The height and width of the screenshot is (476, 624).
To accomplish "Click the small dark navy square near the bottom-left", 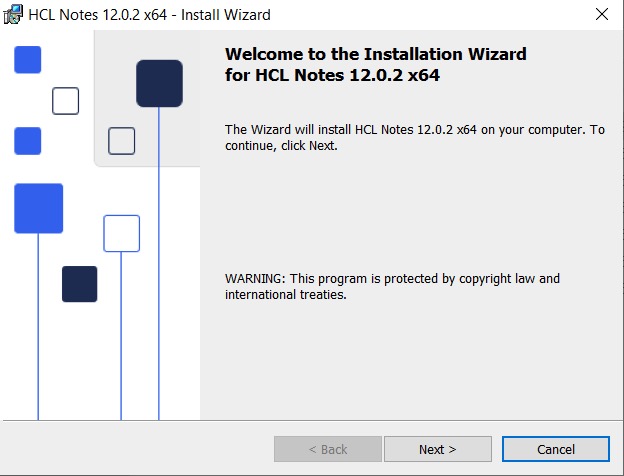I will coord(79,284).
